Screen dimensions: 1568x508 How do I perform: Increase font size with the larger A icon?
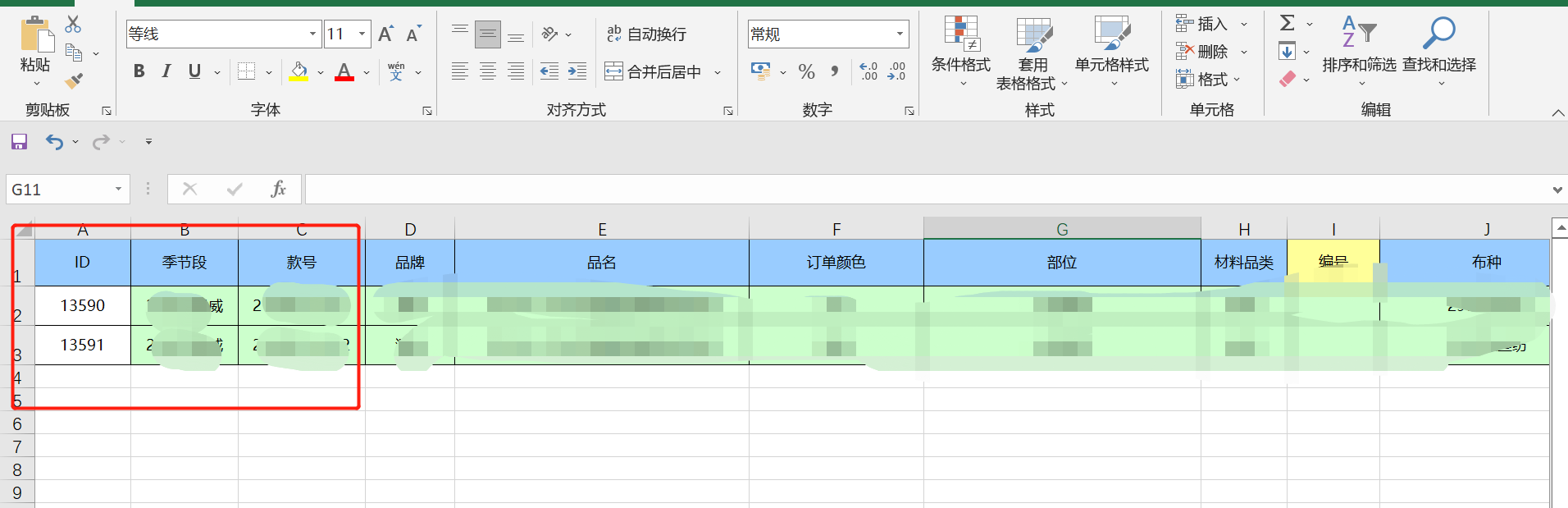coord(385,34)
